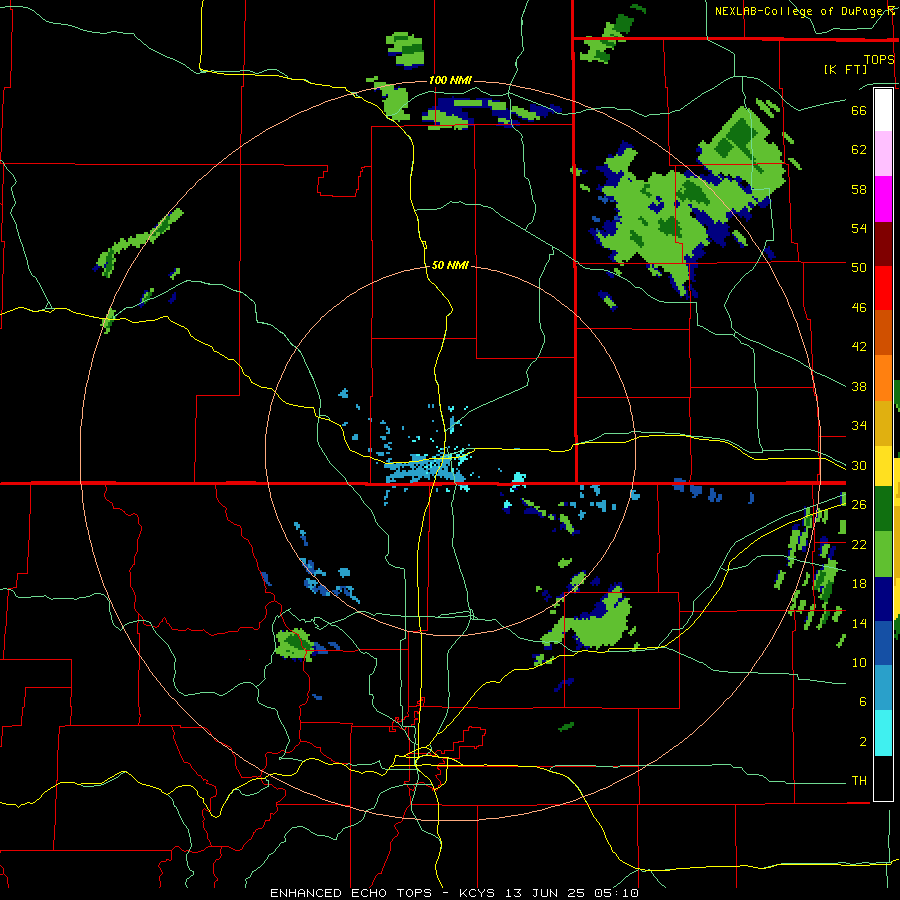The width and height of the screenshot is (900, 900).
Task: Click the "[K FT]" units label
Action: point(845,69)
